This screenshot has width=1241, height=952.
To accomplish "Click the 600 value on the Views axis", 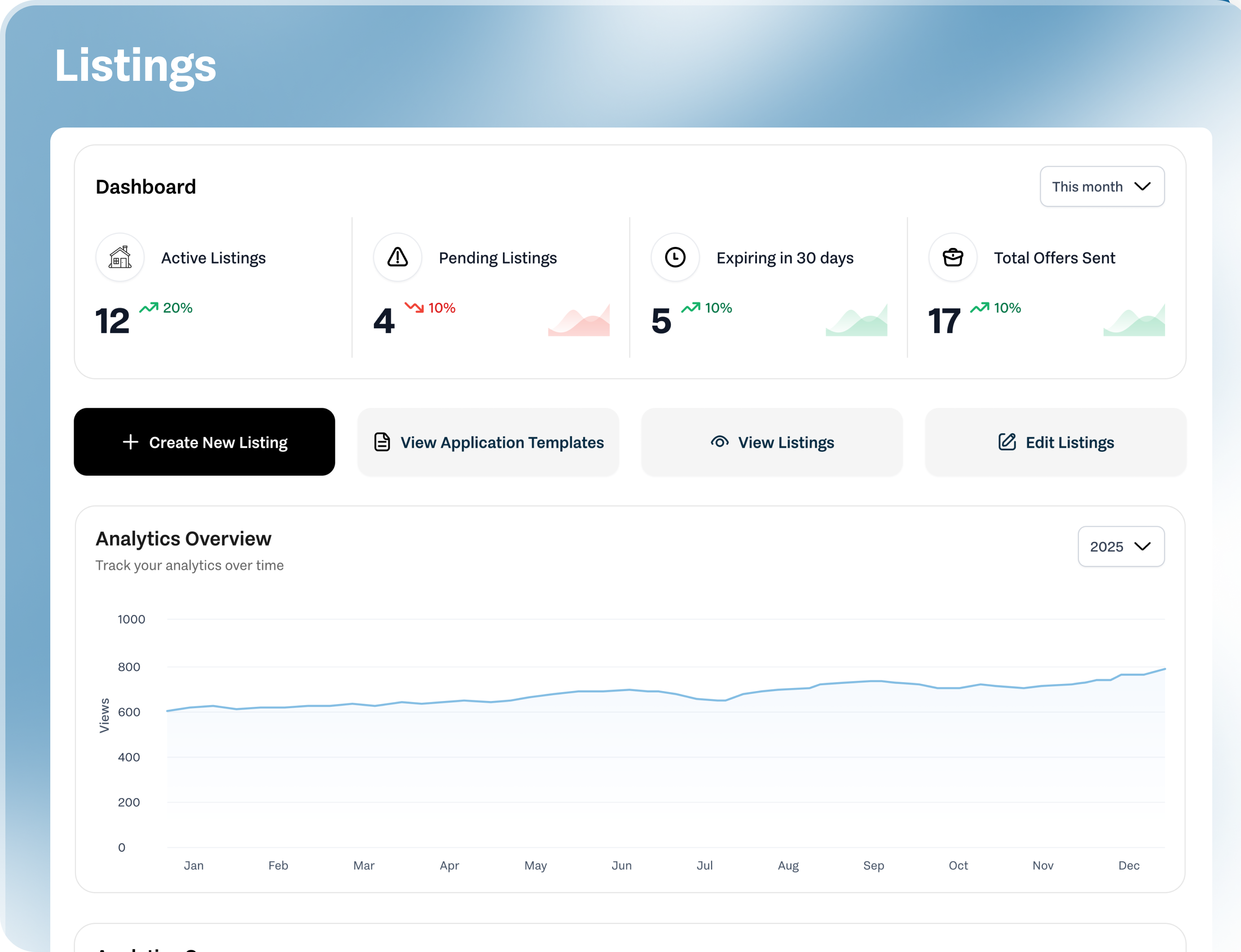I will [129, 712].
